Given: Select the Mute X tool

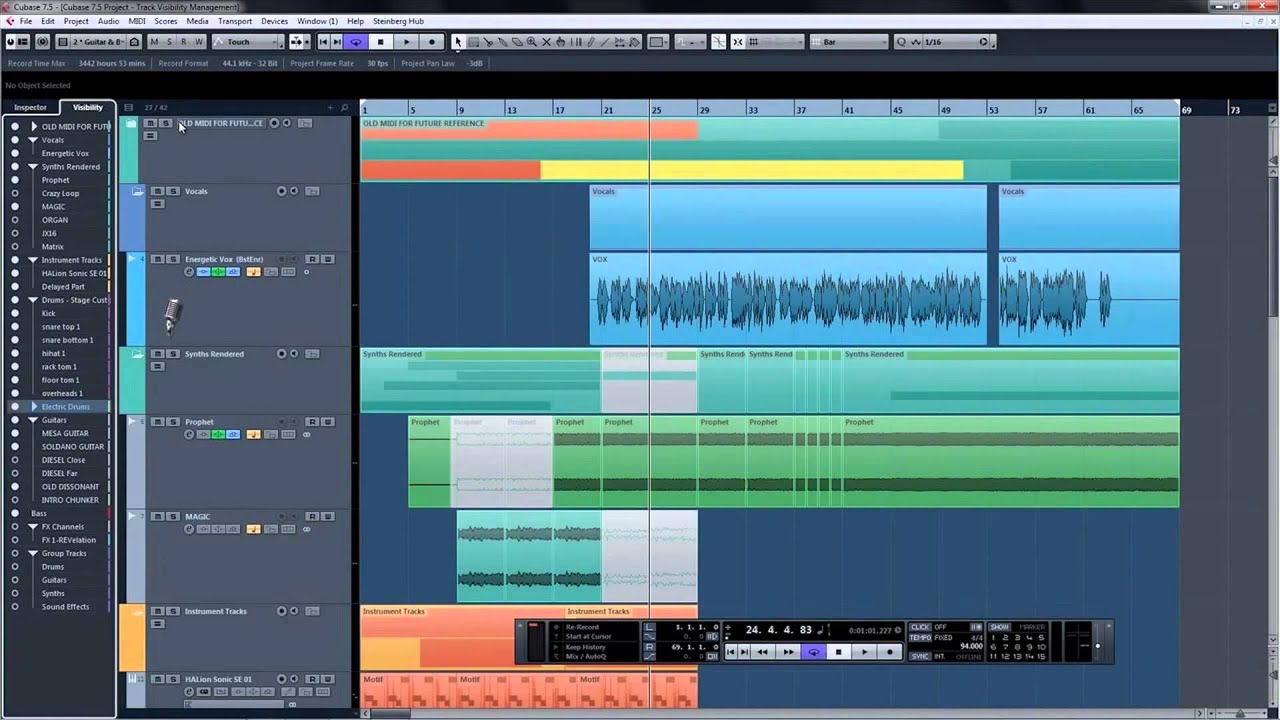Looking at the screenshot, I should point(546,42).
